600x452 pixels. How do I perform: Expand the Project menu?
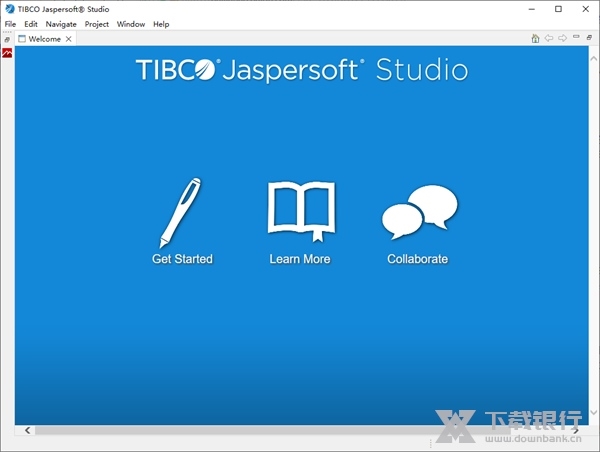(97, 24)
